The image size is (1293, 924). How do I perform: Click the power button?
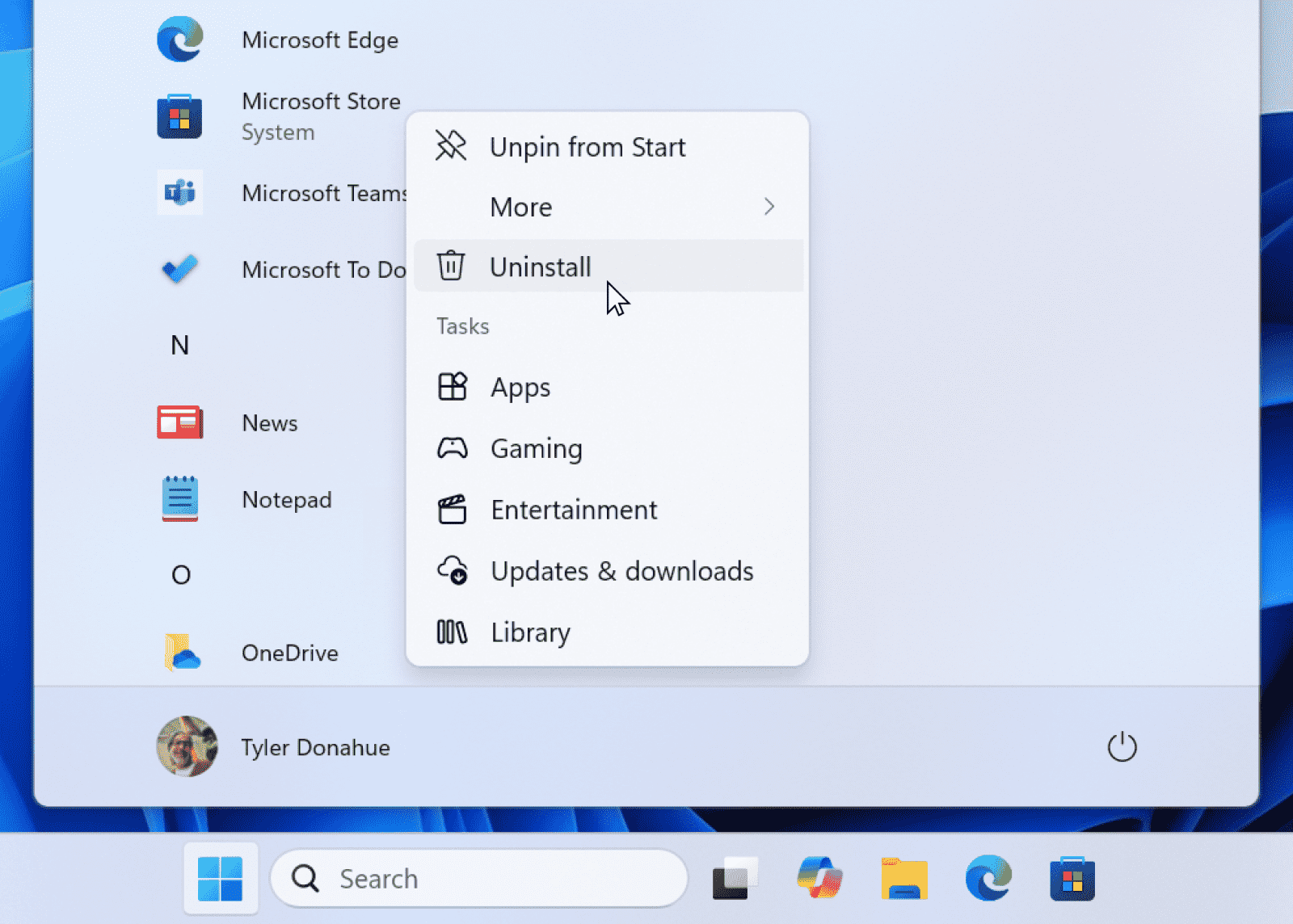(1122, 747)
